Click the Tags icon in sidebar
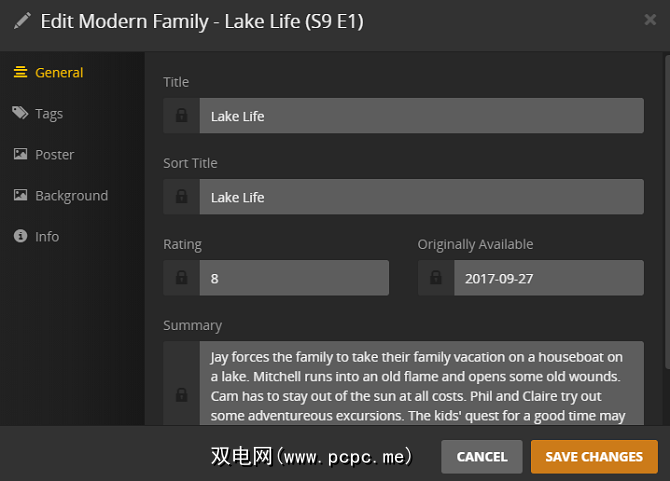The image size is (670, 481). click(x=19, y=114)
